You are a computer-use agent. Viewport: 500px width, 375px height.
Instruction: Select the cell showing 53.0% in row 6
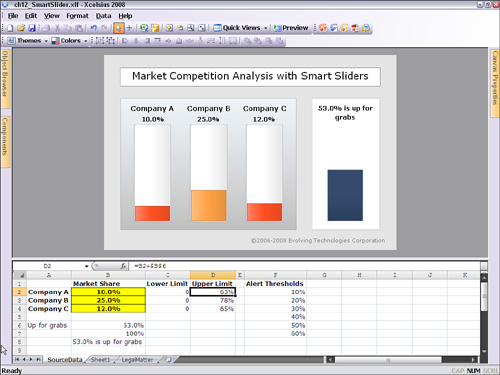pos(108,325)
